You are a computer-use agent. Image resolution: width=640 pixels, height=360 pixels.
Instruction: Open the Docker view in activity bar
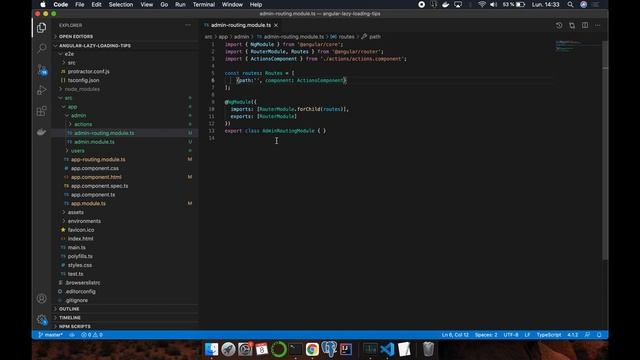[41, 132]
